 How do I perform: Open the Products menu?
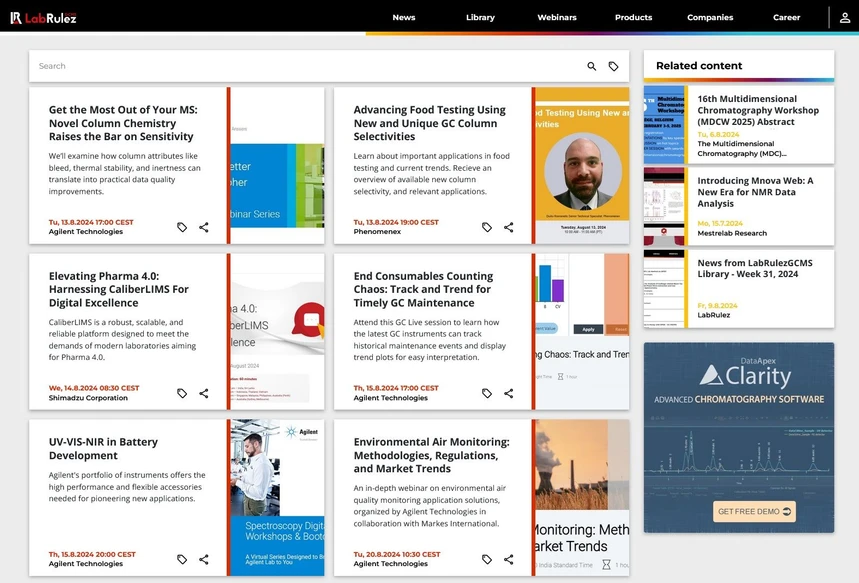click(x=633, y=18)
